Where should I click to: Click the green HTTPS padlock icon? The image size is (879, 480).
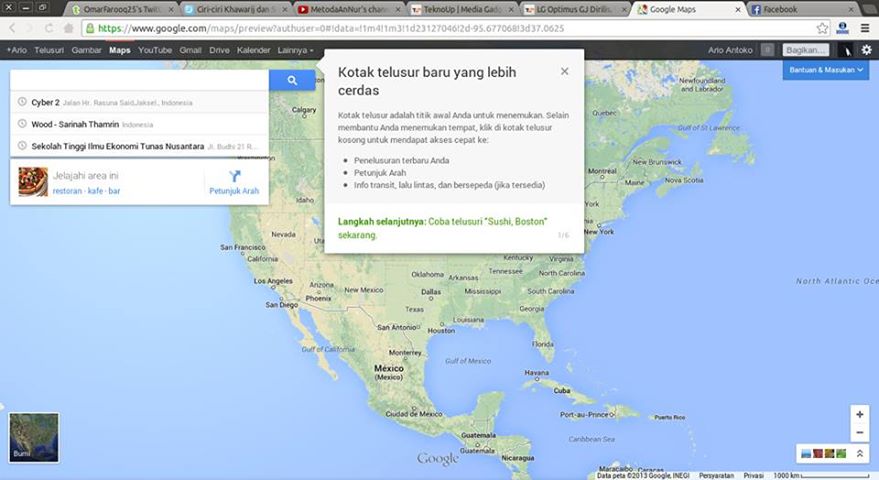tap(90, 28)
